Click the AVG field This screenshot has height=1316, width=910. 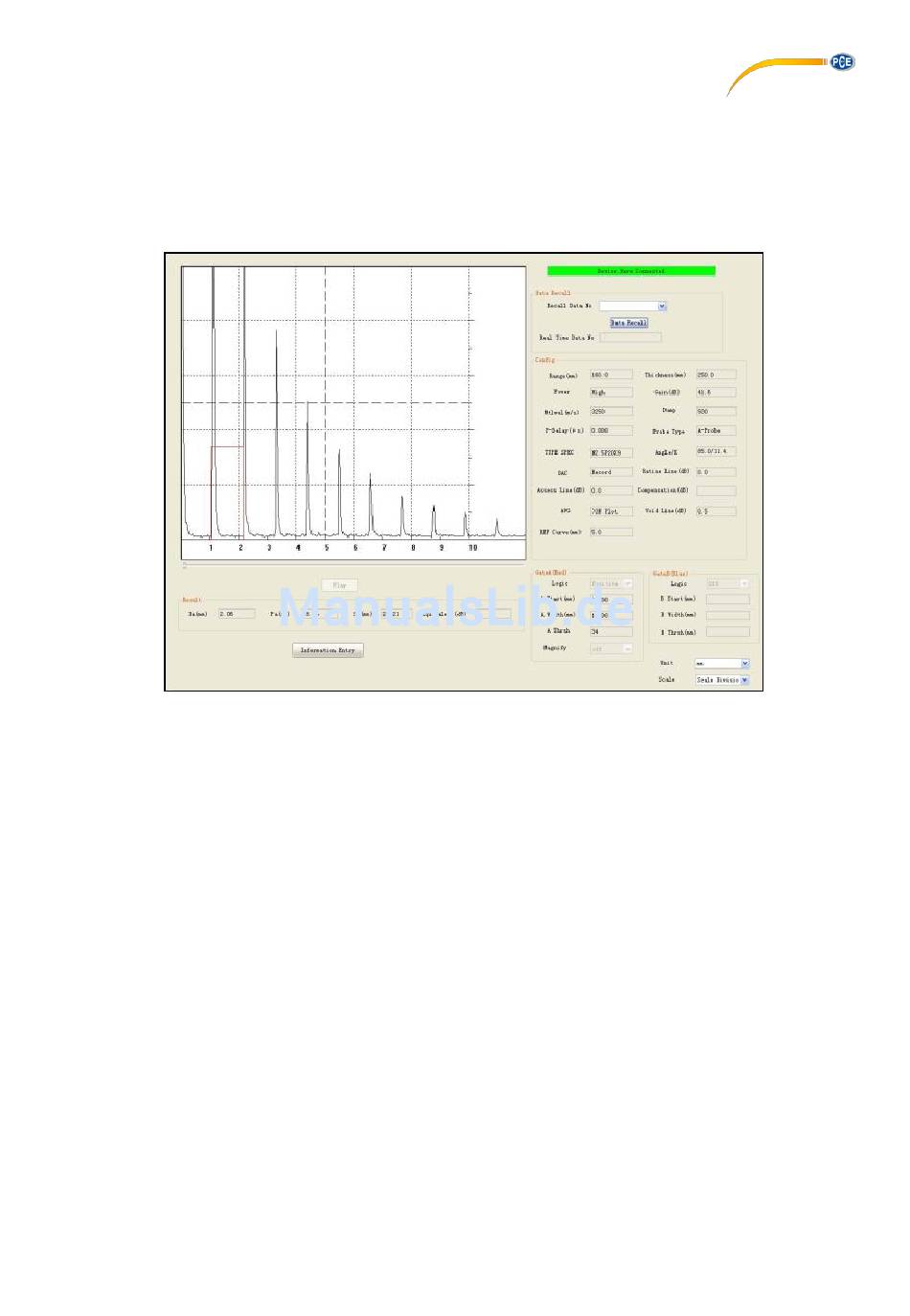611,511
